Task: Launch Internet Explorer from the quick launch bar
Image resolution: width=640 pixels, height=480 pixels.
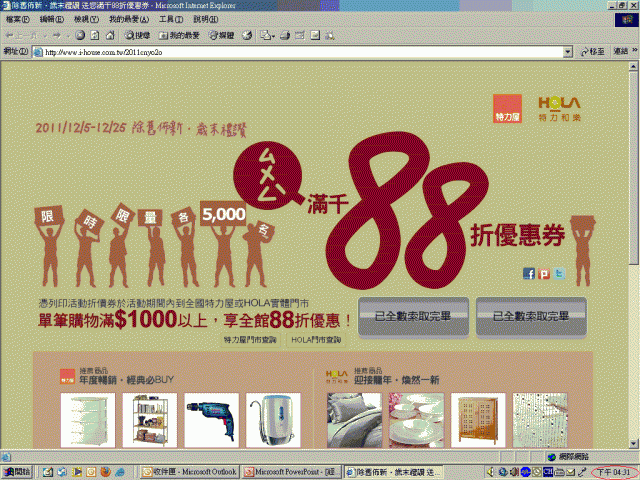Action: coord(120,472)
